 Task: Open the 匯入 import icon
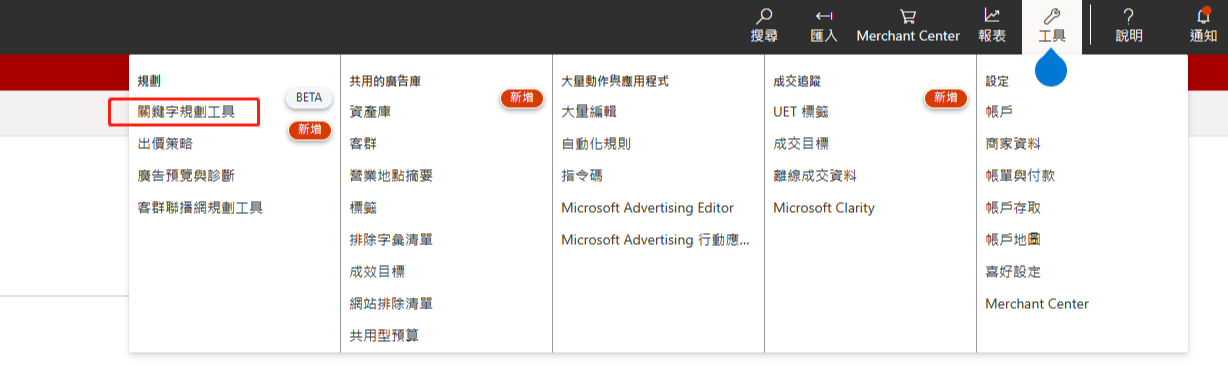824,16
